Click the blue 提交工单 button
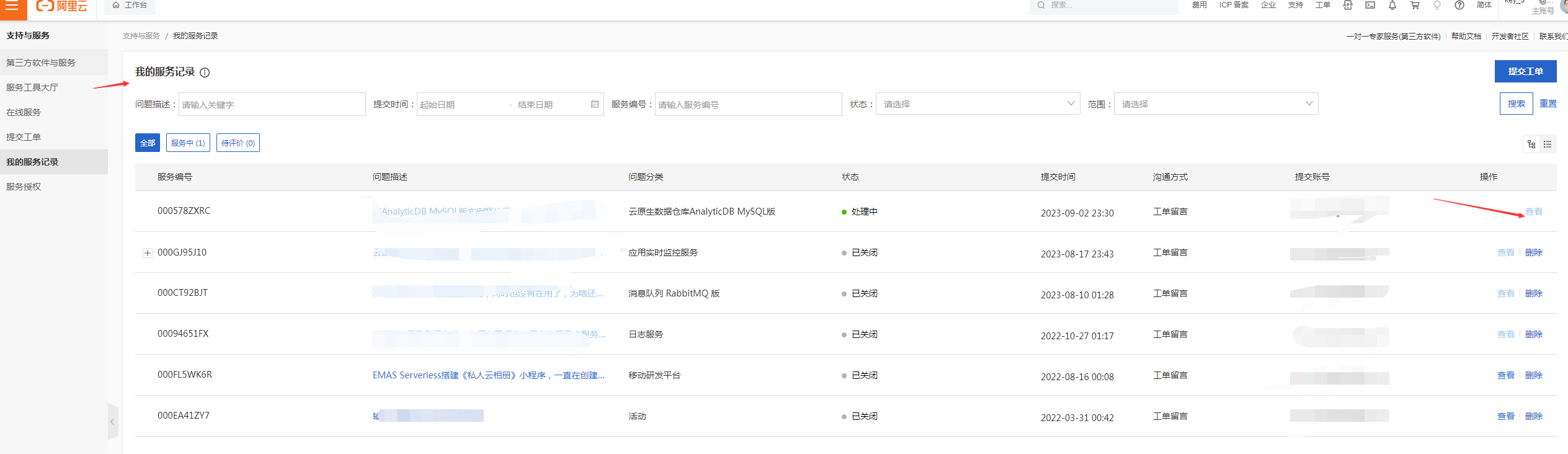Image resolution: width=1568 pixels, height=454 pixels. click(1525, 71)
